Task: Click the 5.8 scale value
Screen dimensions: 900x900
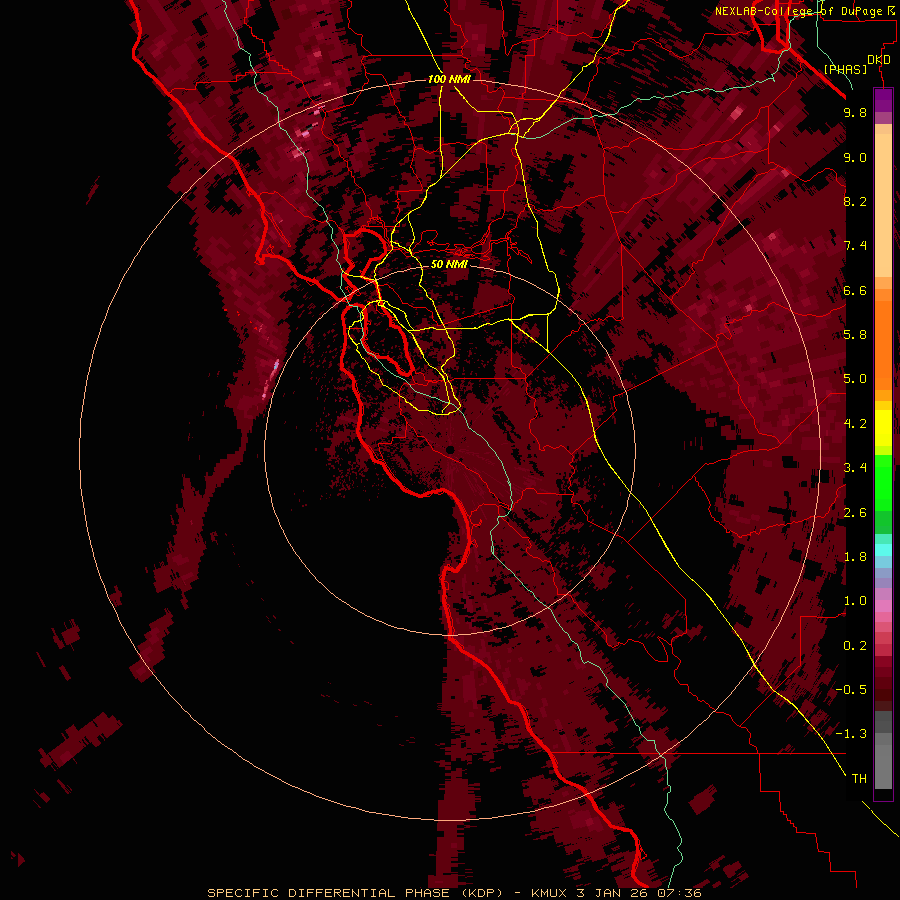Action: coord(855,335)
